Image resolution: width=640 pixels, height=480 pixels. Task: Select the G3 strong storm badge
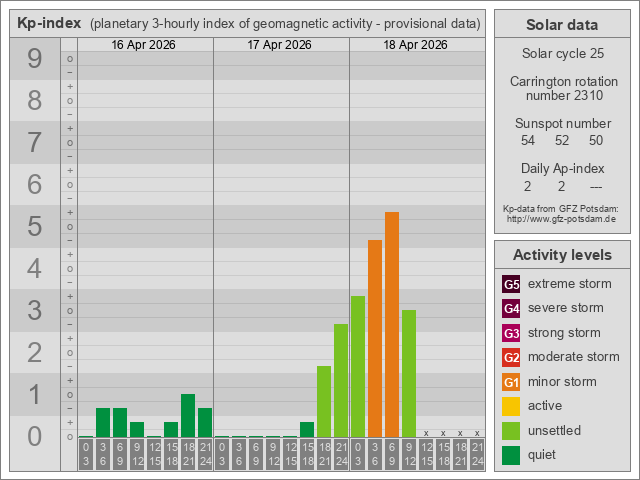511,333
